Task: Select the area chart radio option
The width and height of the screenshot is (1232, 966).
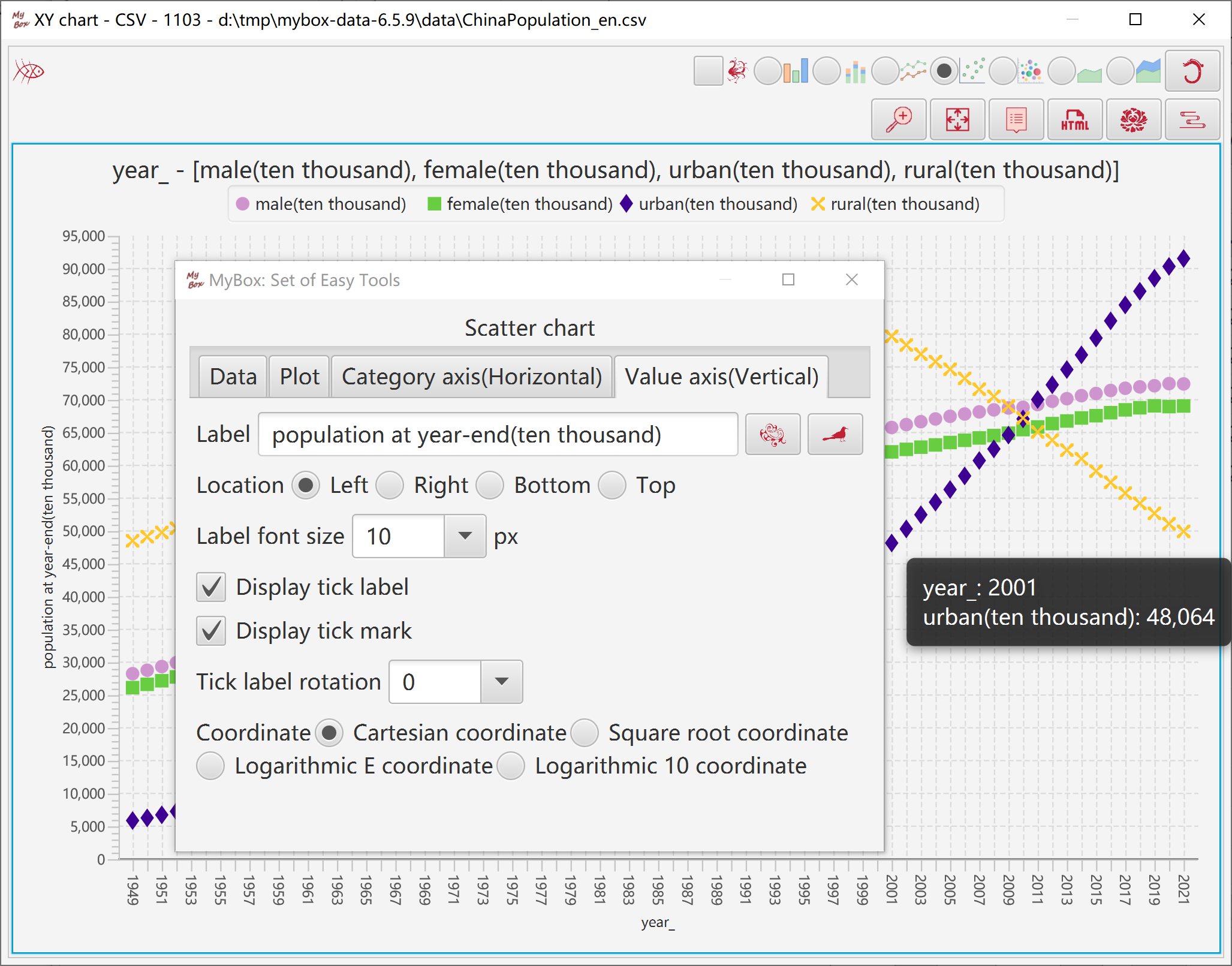Action: click(x=1061, y=71)
